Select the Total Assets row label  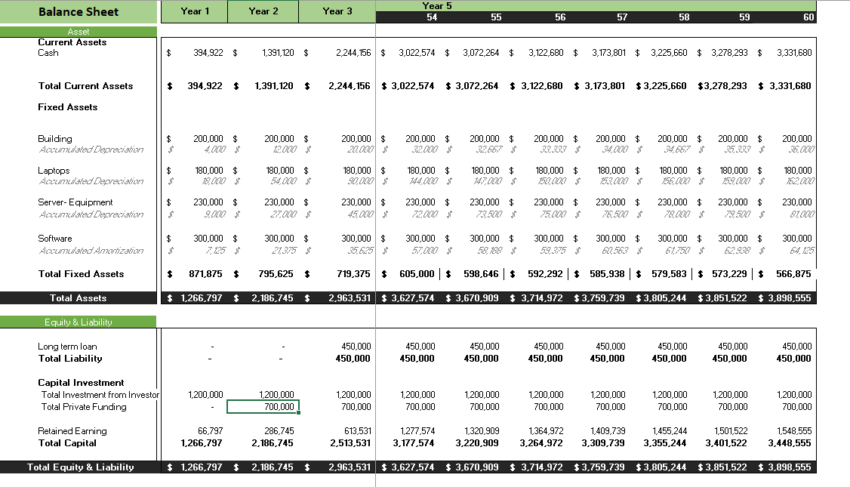pos(78,298)
